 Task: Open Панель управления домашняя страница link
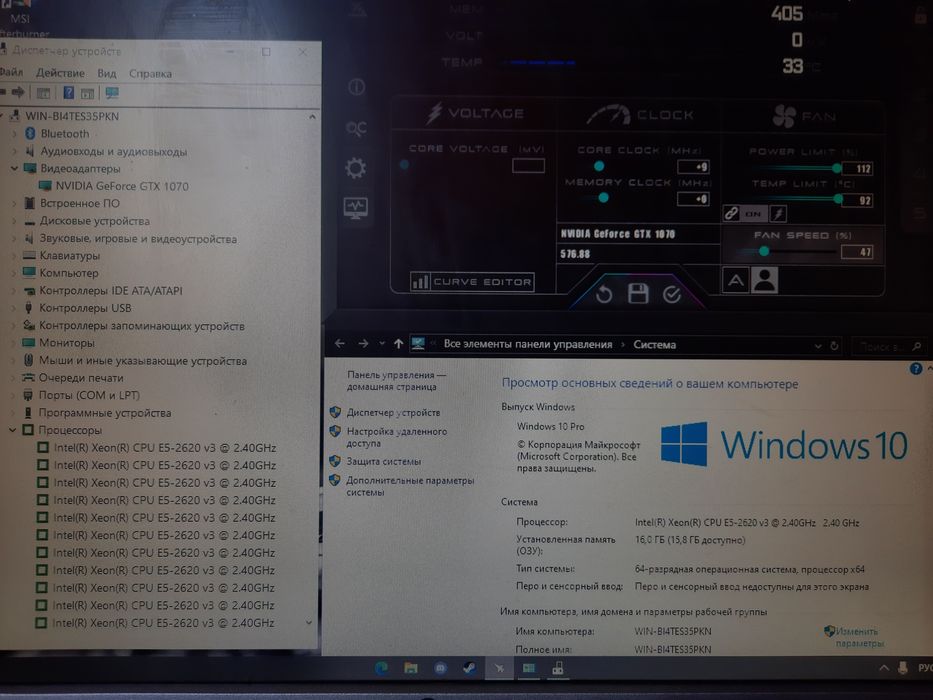point(396,381)
